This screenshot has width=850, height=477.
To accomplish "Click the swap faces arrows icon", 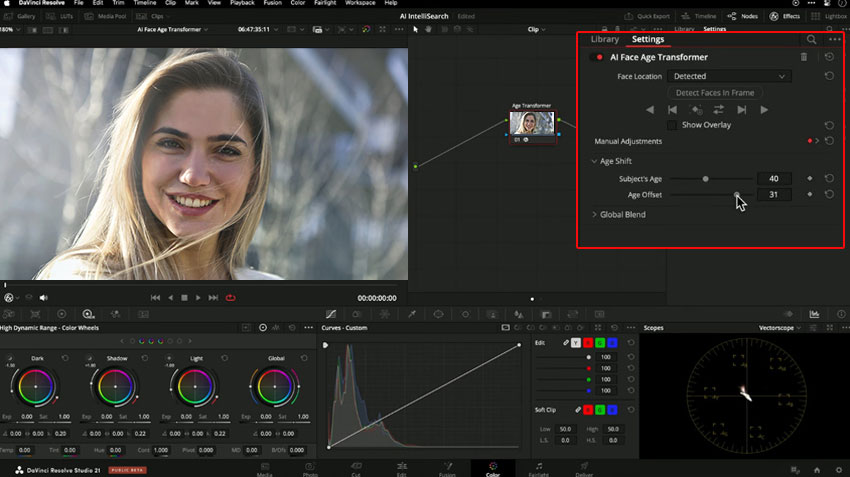I will pyautogui.click(x=718, y=109).
